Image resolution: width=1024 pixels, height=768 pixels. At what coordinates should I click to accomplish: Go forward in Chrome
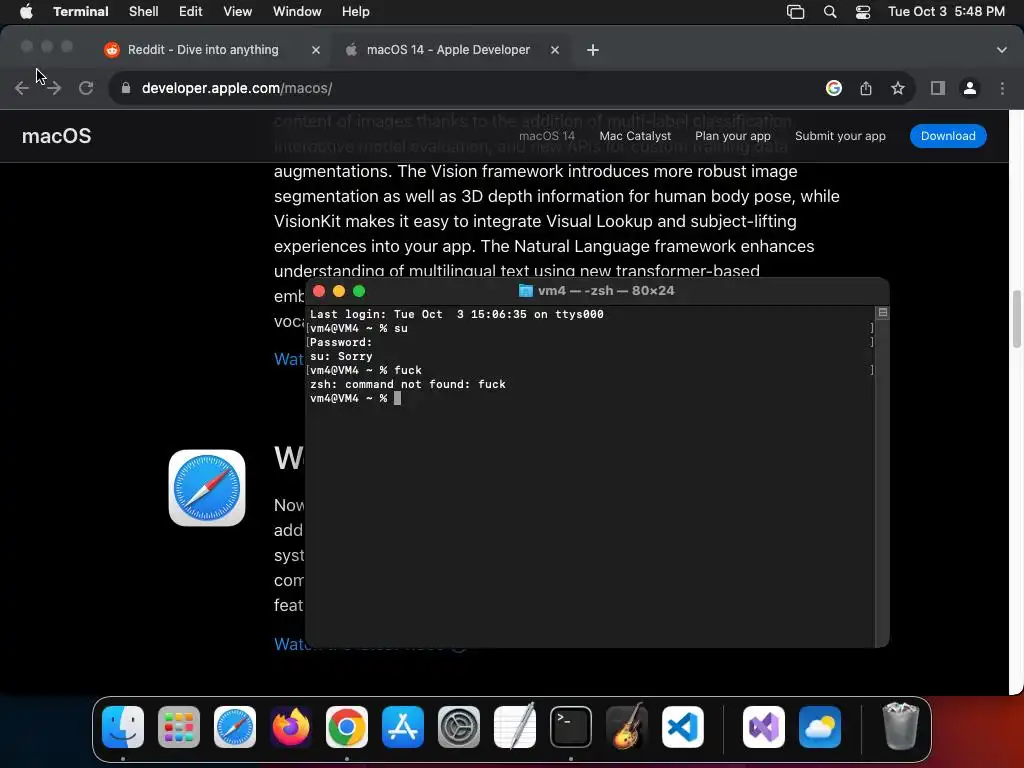(x=54, y=88)
